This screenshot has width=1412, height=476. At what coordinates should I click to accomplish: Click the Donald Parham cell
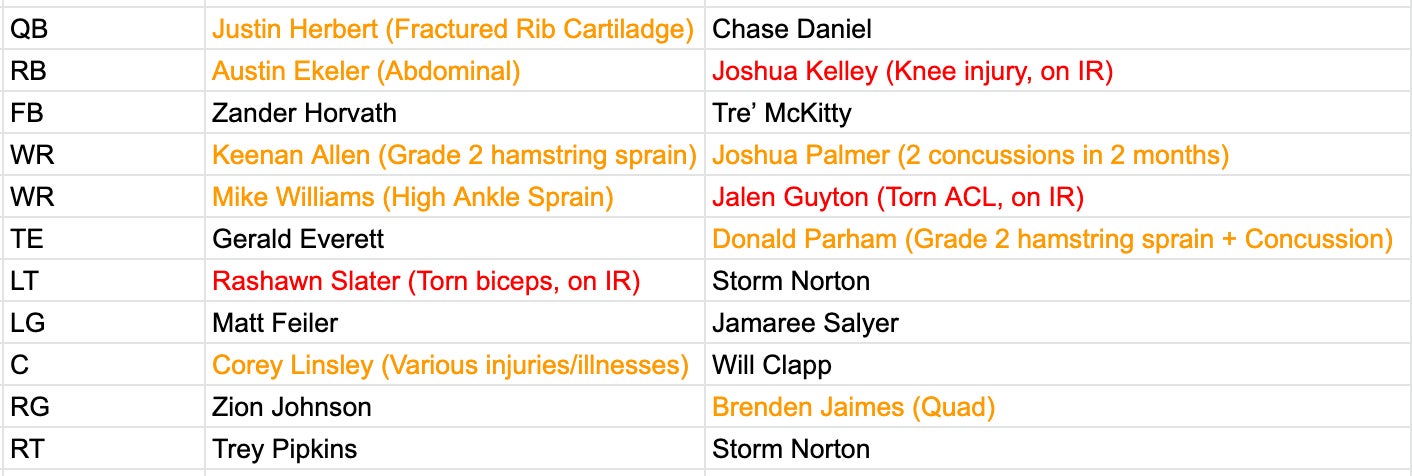pos(1052,239)
